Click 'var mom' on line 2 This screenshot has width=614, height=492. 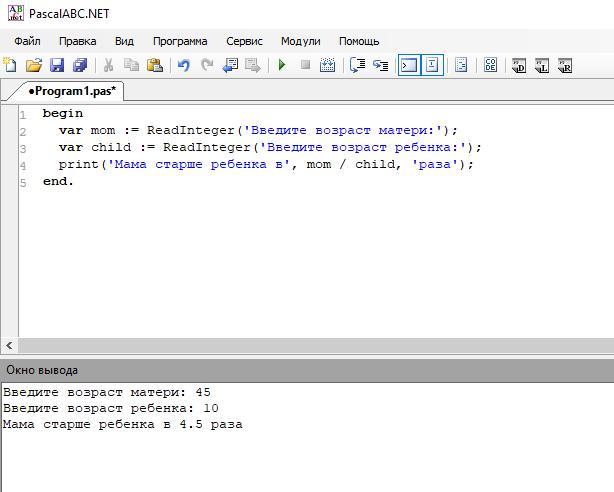point(87,130)
